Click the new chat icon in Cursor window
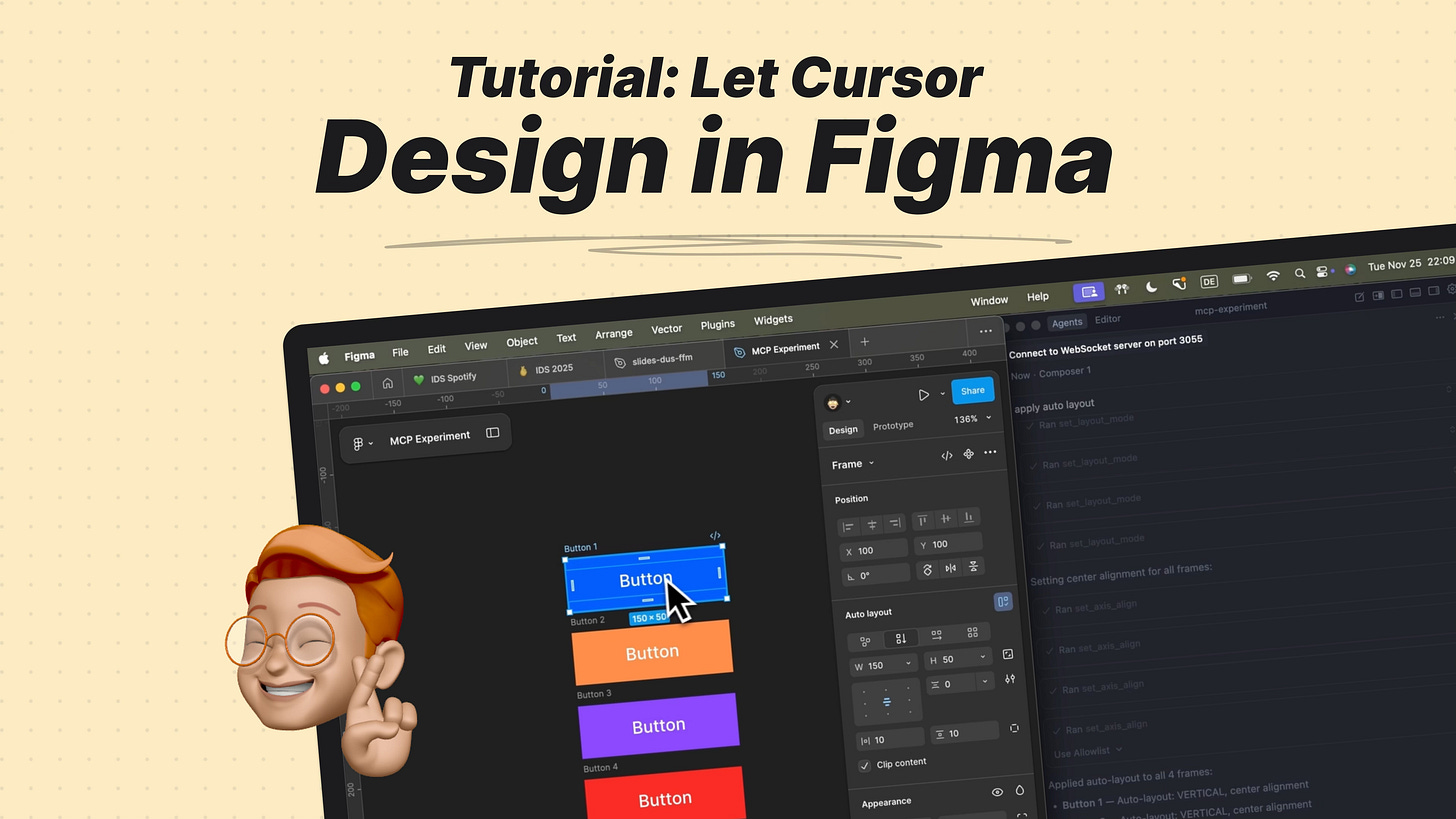 (1359, 297)
